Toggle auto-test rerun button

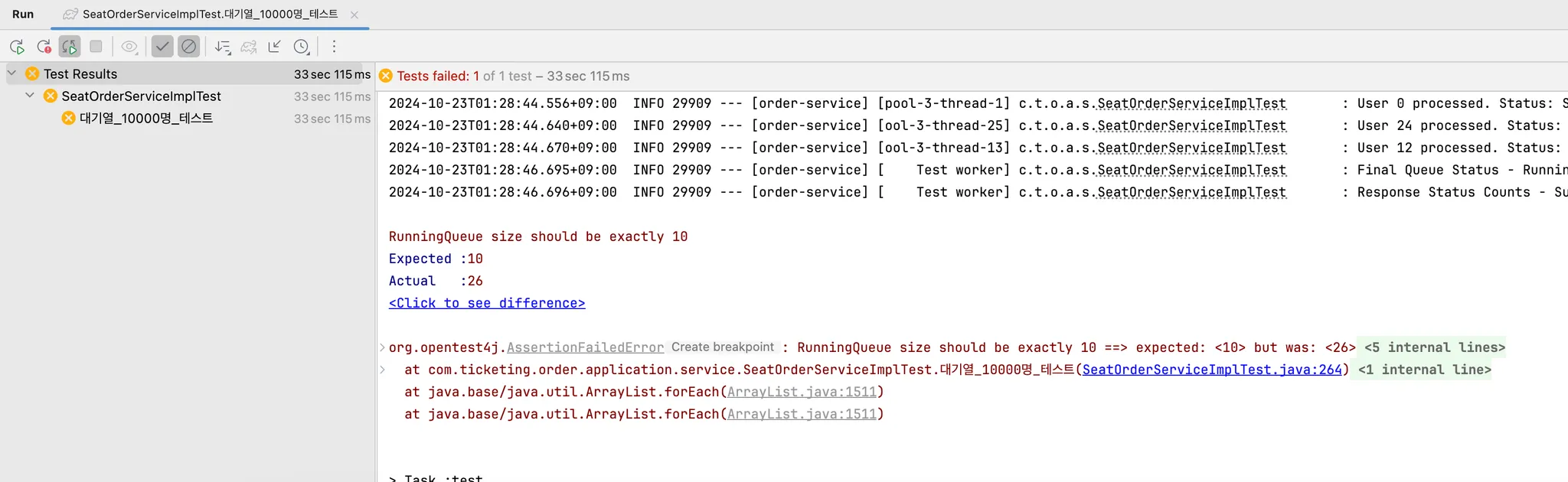[x=70, y=47]
